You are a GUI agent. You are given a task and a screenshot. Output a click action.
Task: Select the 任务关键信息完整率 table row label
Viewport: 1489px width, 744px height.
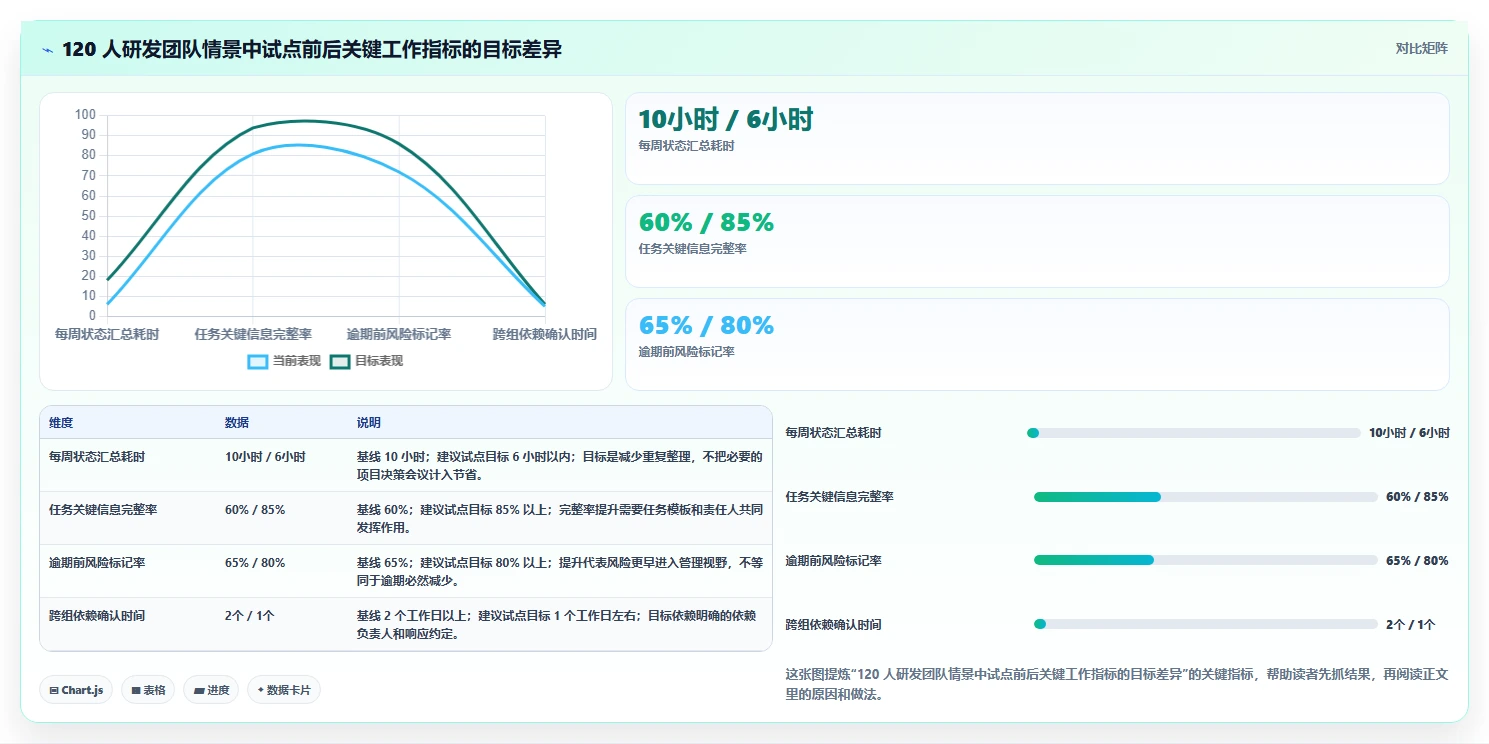[103, 509]
